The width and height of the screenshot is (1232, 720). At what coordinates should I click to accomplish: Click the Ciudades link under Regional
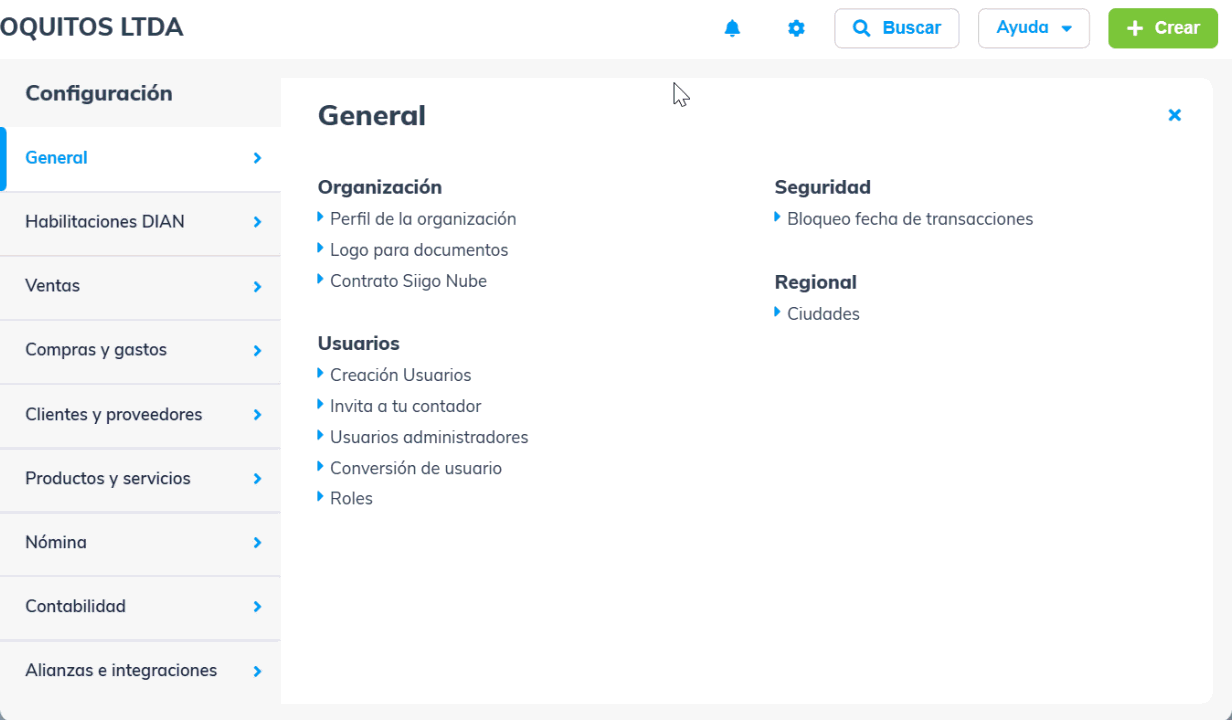pyautogui.click(x=822, y=314)
